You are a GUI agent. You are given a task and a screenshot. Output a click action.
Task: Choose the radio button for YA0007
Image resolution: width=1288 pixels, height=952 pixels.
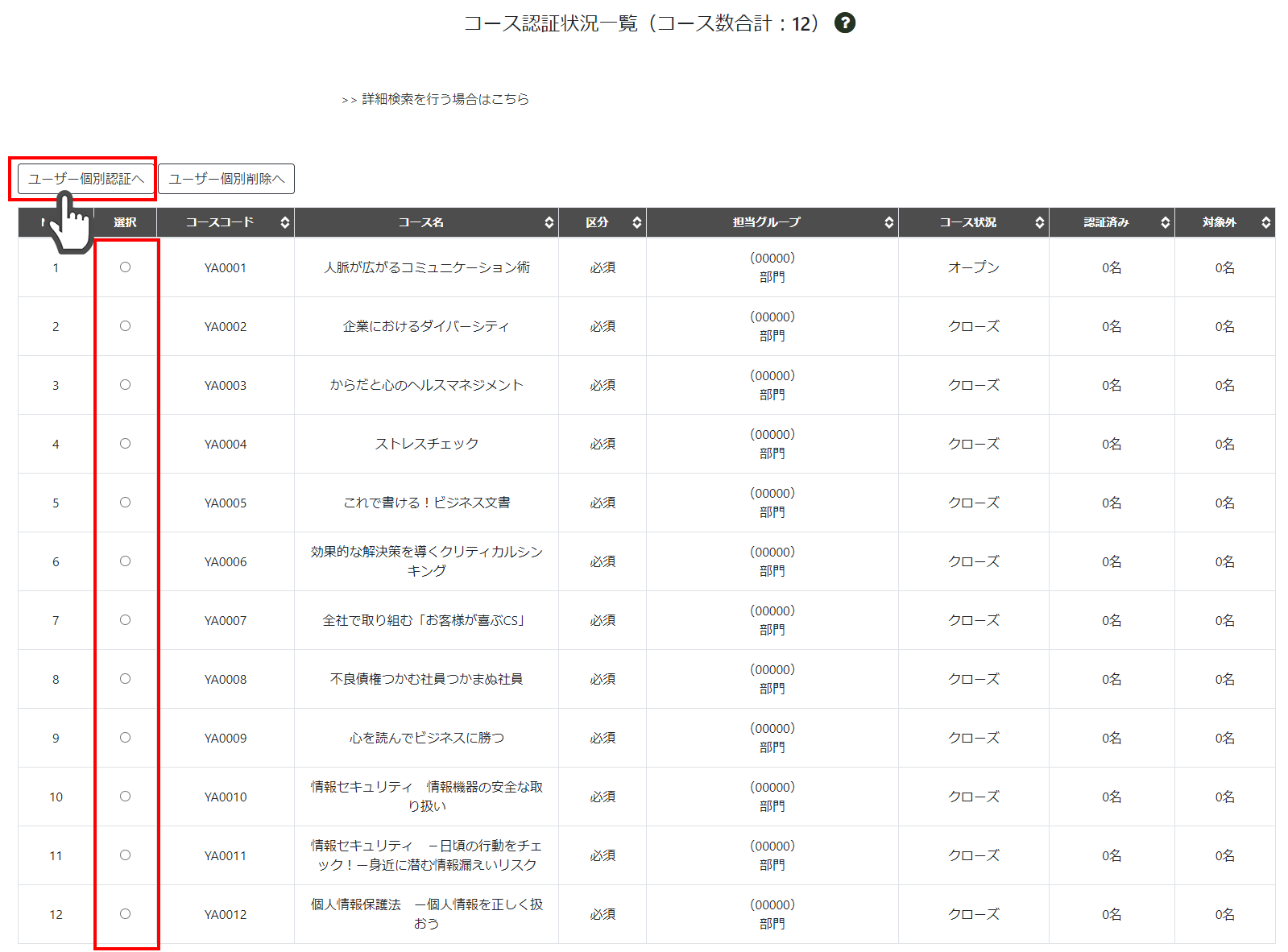coord(125,620)
